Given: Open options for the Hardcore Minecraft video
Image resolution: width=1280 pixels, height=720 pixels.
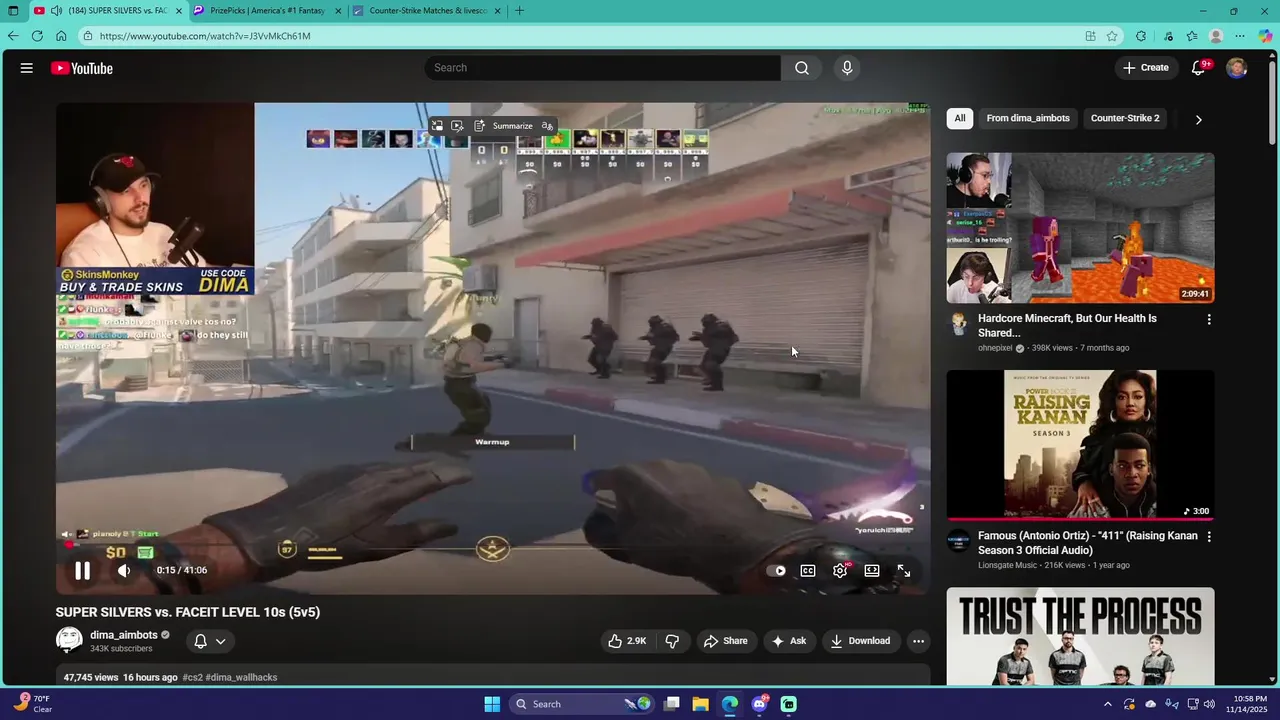Looking at the screenshot, I should [x=1209, y=320].
